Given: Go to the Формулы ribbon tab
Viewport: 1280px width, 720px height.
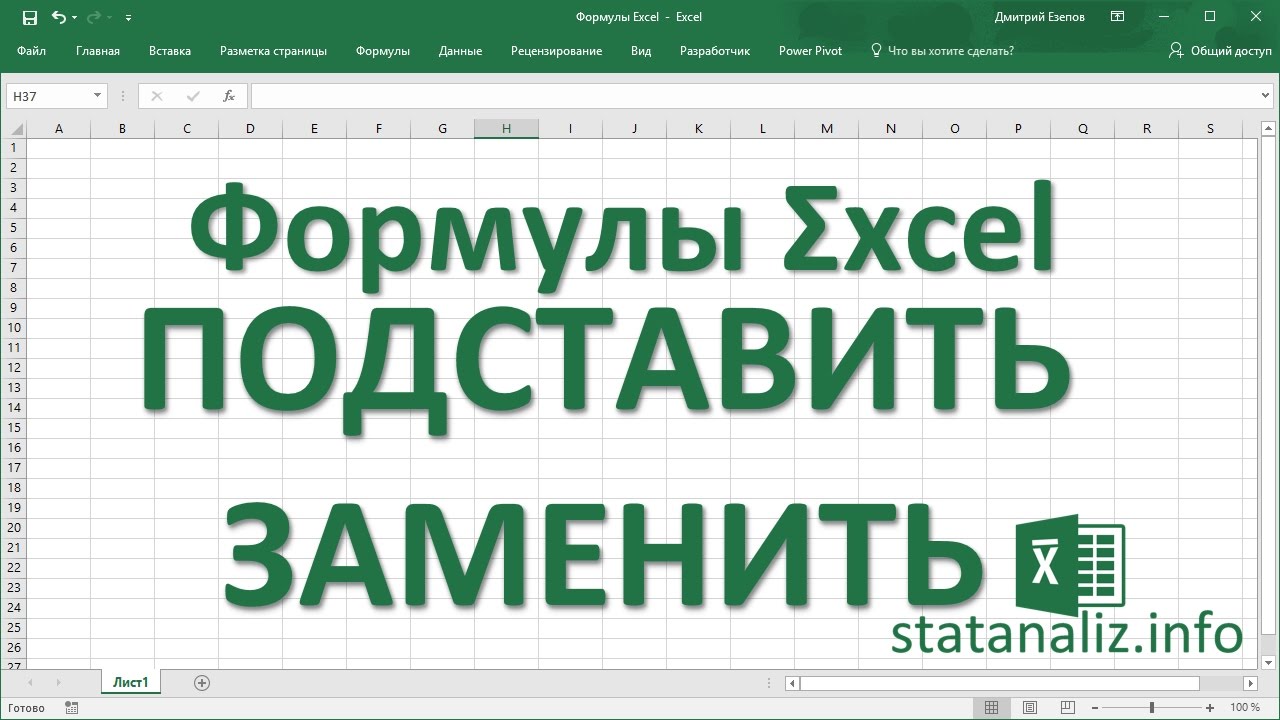Looking at the screenshot, I should [383, 51].
